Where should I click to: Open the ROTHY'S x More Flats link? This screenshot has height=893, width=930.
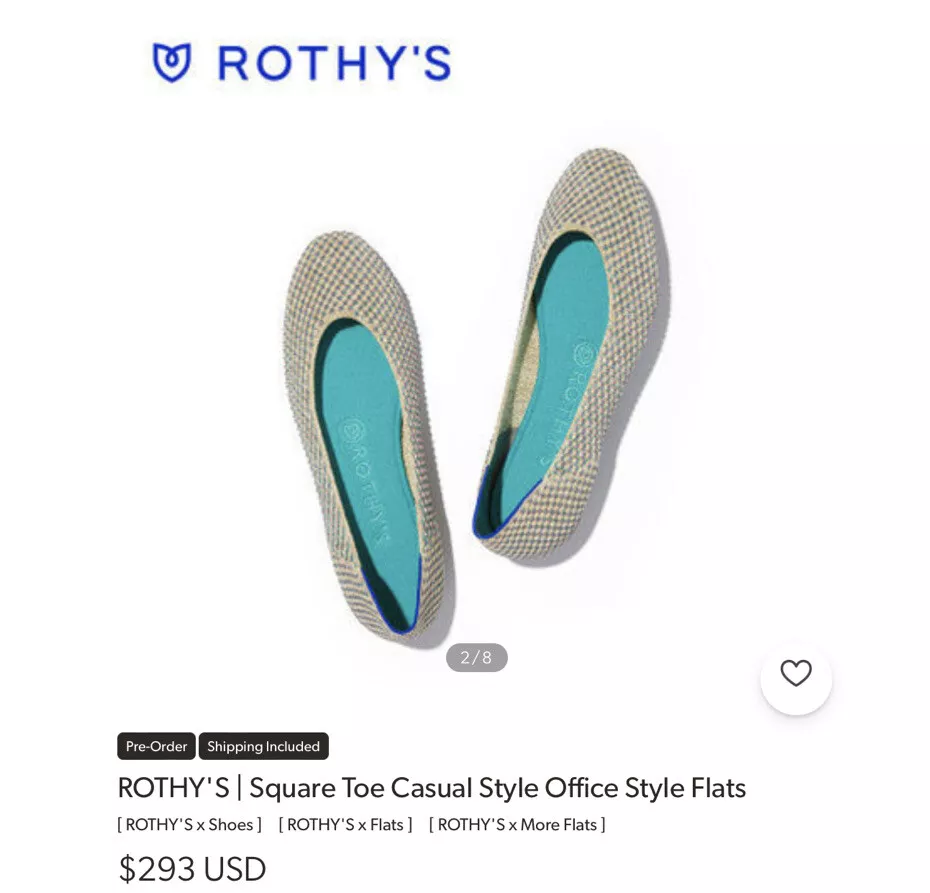517,825
